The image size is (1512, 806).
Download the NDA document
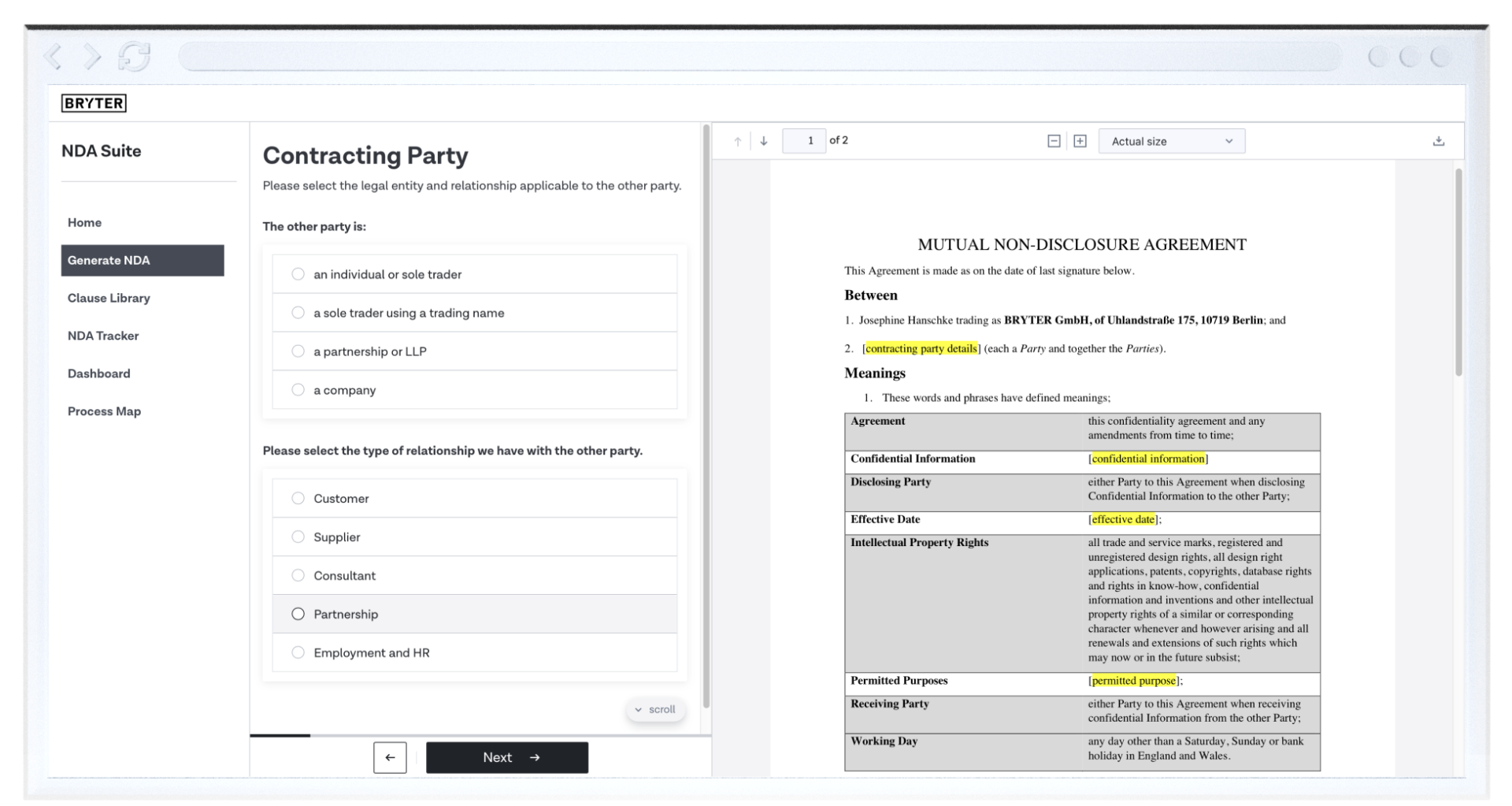(x=1439, y=141)
